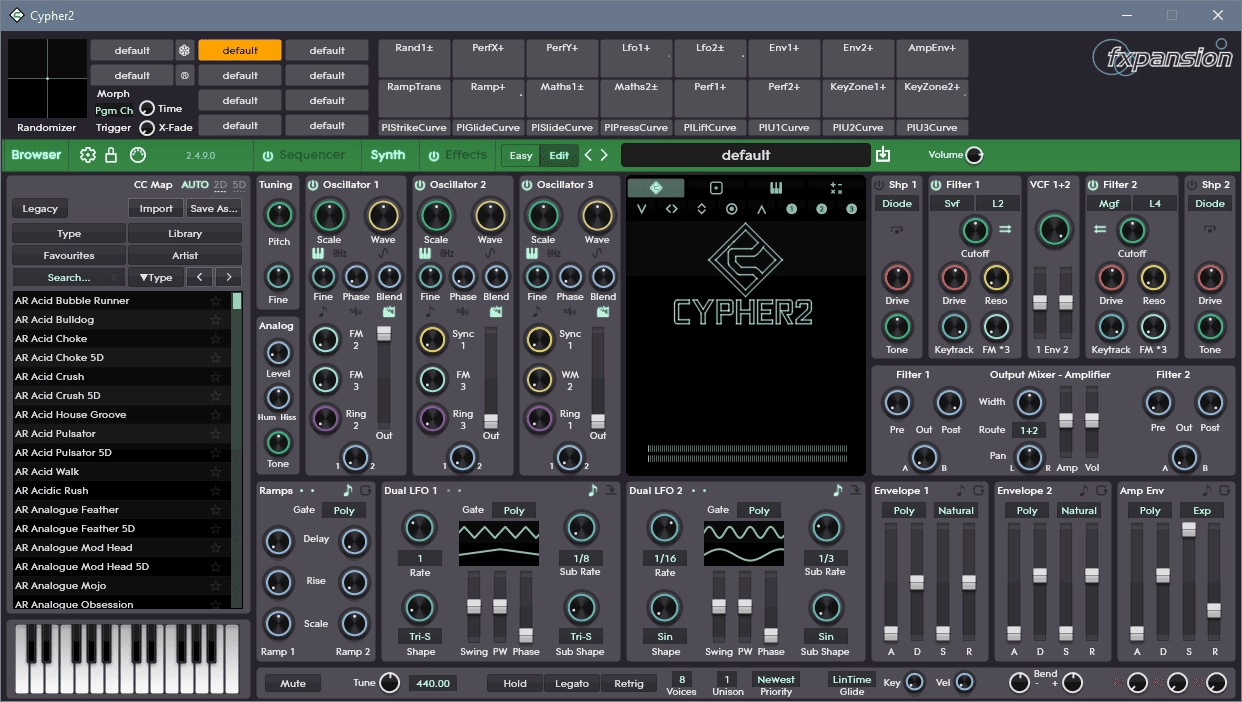Image resolution: width=1242 pixels, height=702 pixels.
Task: Toggle Filter 1 power
Action: point(936,185)
